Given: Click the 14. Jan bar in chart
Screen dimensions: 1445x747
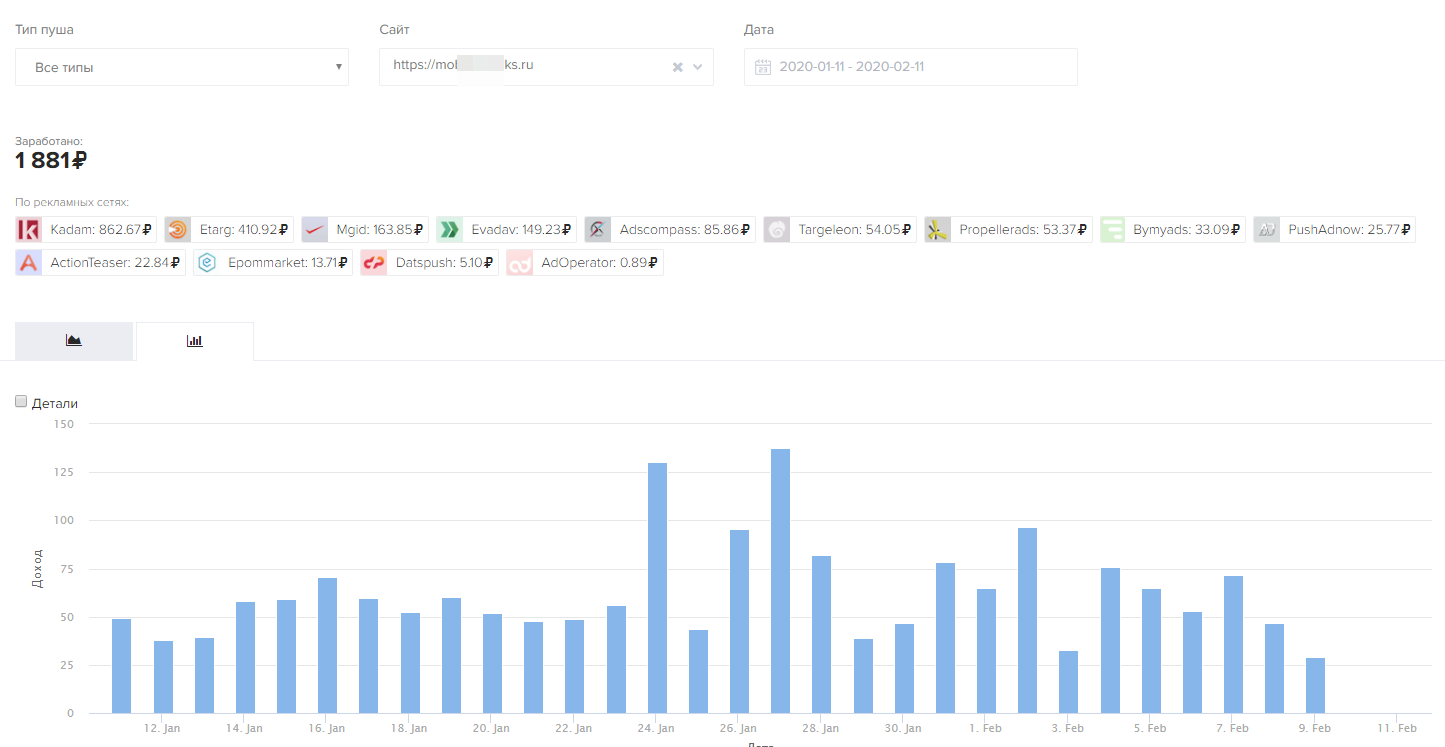Looking at the screenshot, I should pos(245,657).
